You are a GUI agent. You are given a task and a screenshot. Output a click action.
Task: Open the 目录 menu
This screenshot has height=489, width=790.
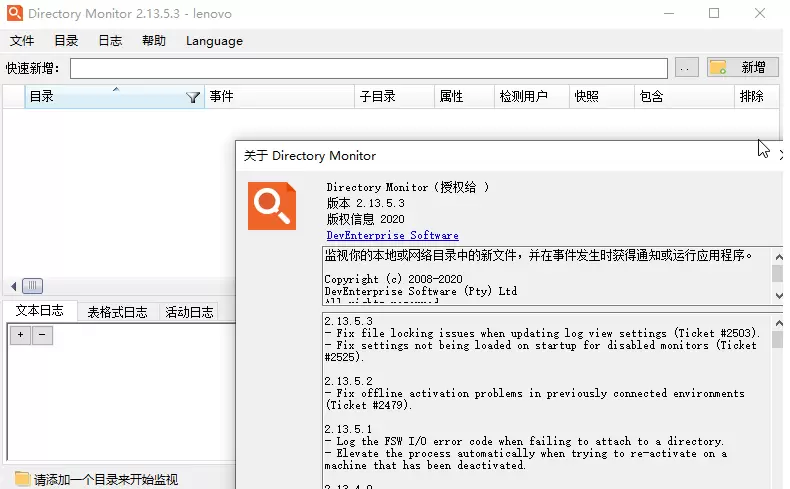[x=66, y=41]
